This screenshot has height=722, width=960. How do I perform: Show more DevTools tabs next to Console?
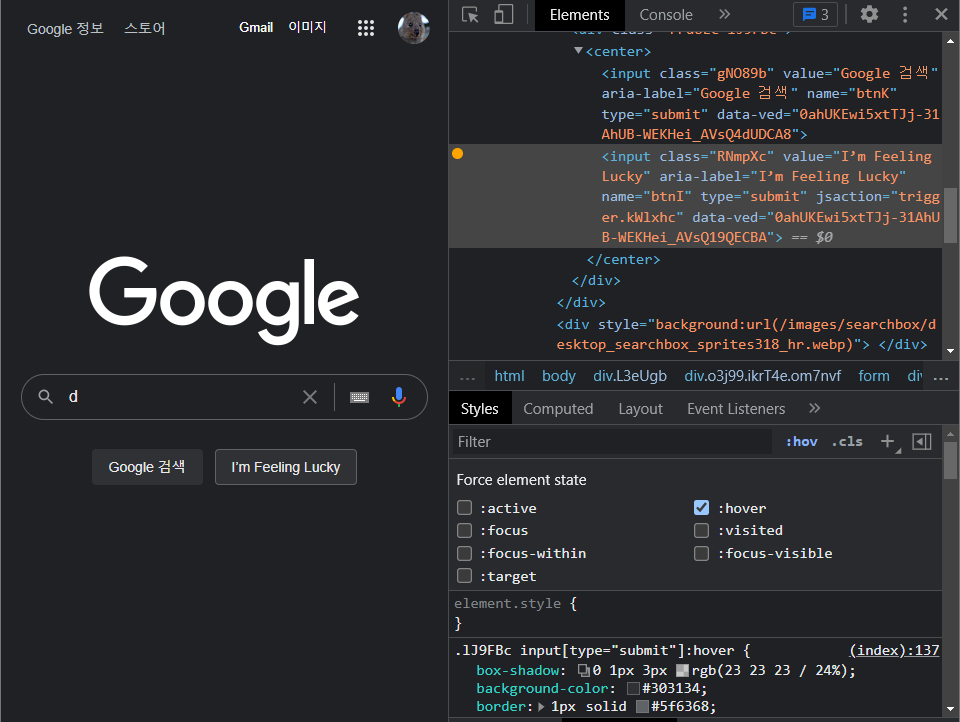pos(724,14)
